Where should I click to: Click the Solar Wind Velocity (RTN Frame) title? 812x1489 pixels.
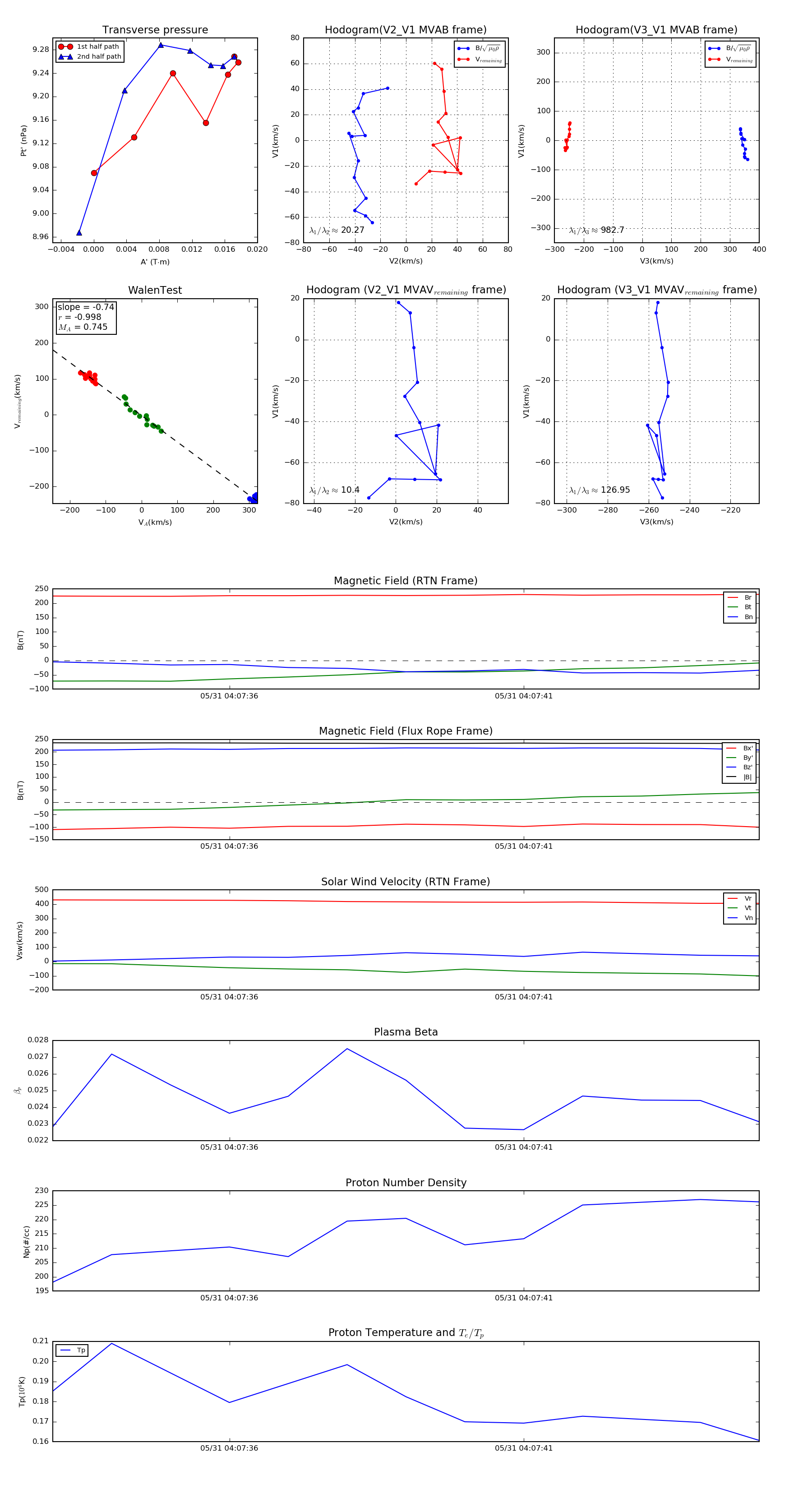click(x=406, y=882)
